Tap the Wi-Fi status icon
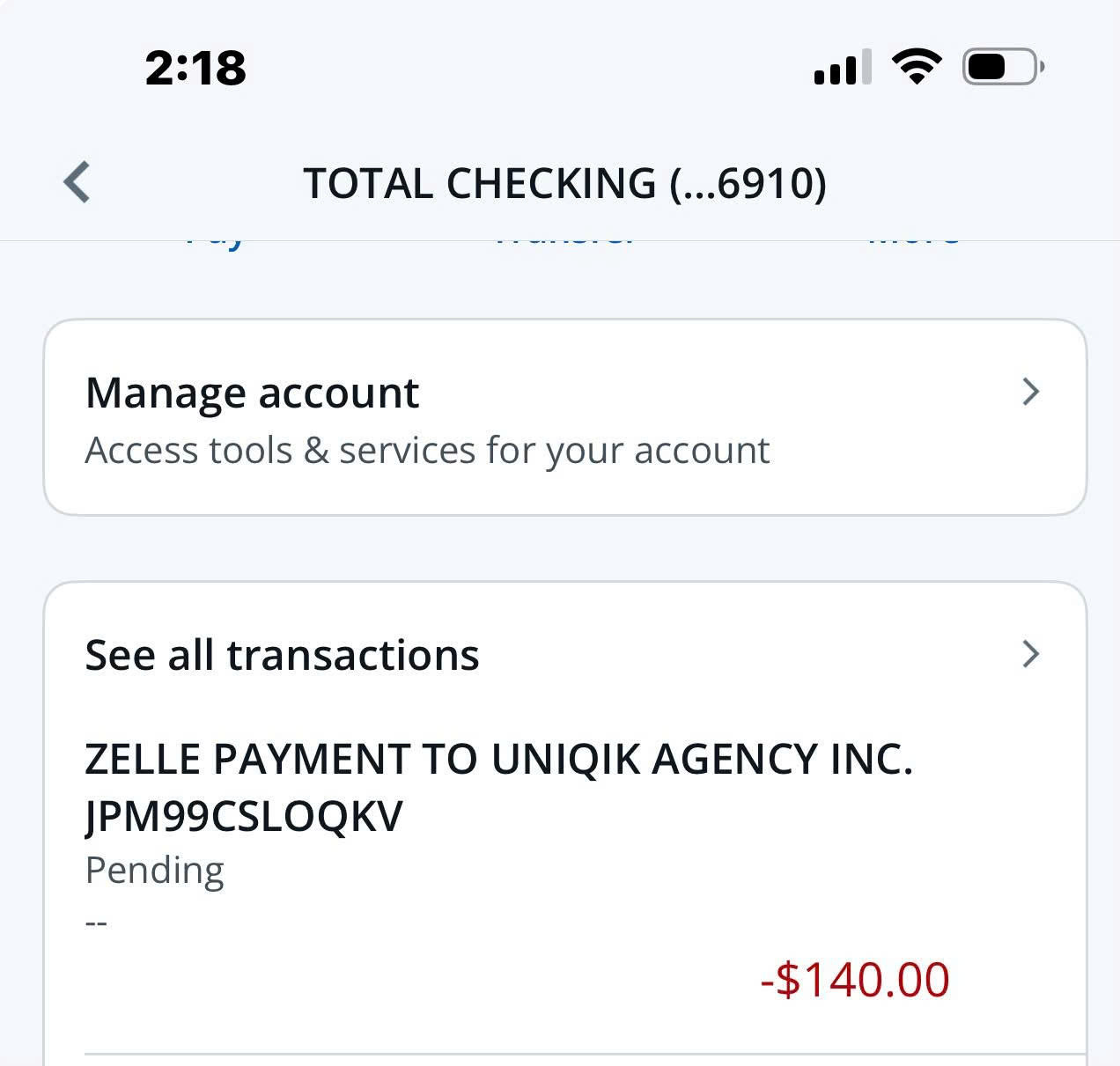1120x1066 pixels. (917, 67)
